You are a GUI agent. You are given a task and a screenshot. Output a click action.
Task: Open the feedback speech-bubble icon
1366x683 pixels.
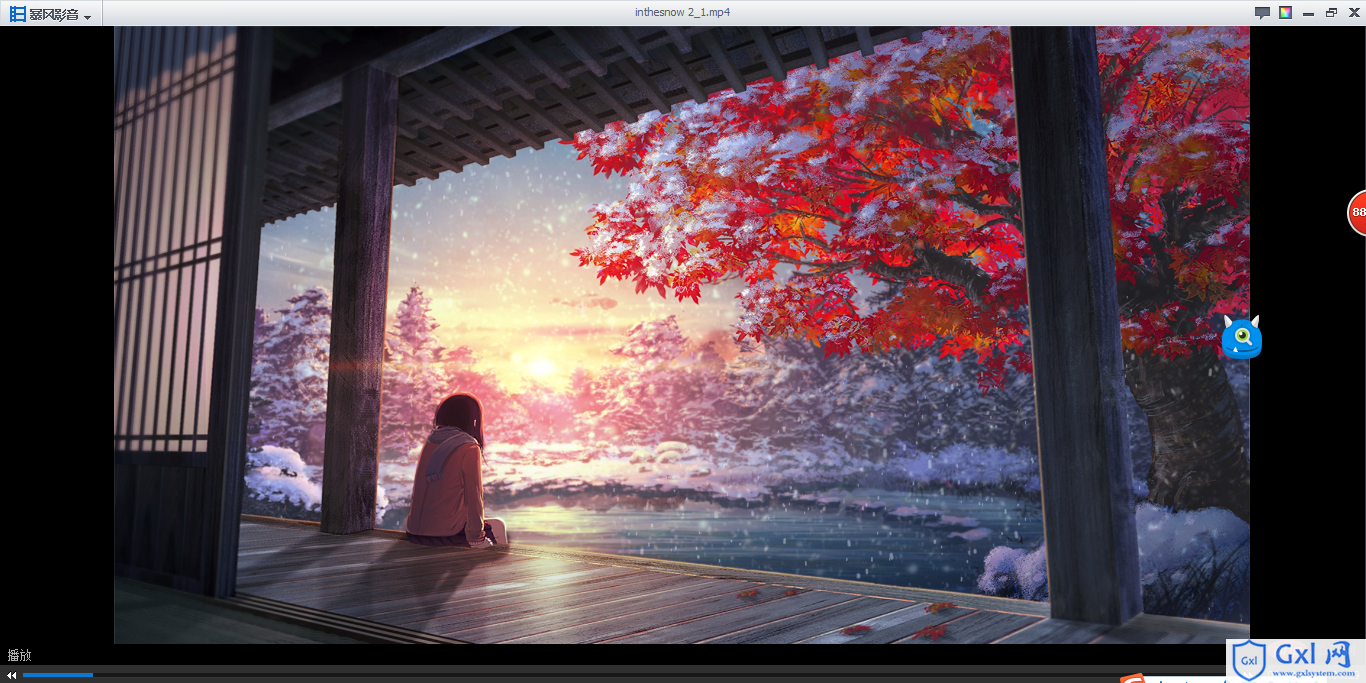click(x=1262, y=13)
